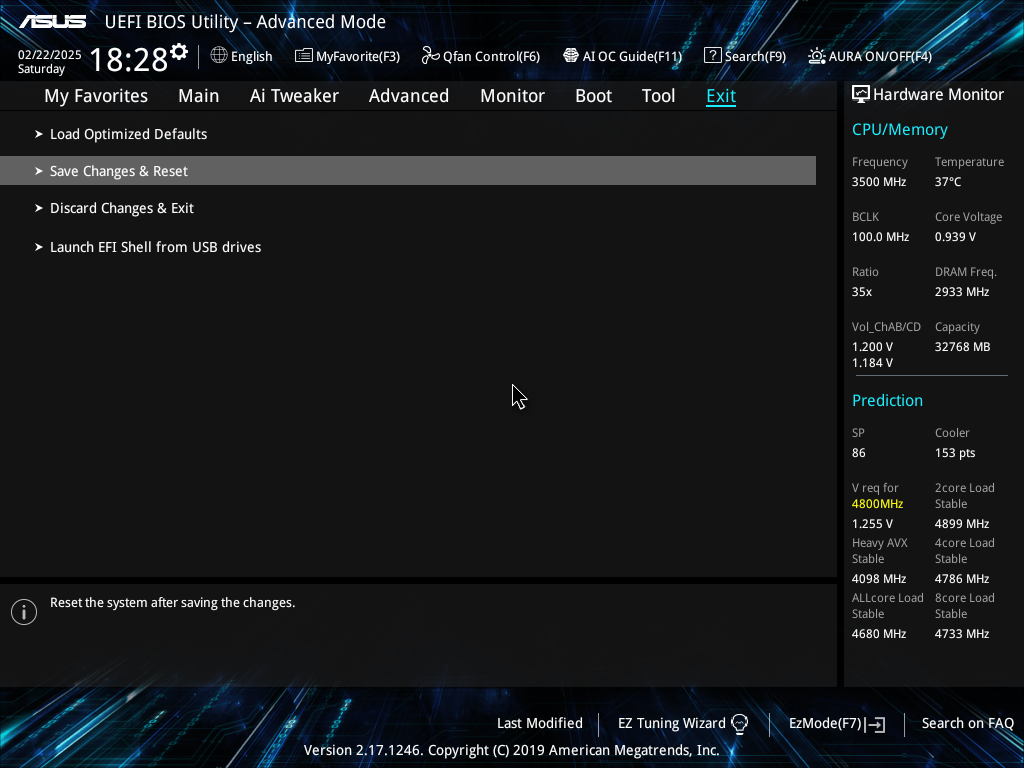Switch to the Boot tab
The height and width of the screenshot is (768, 1024).
(x=594, y=96)
